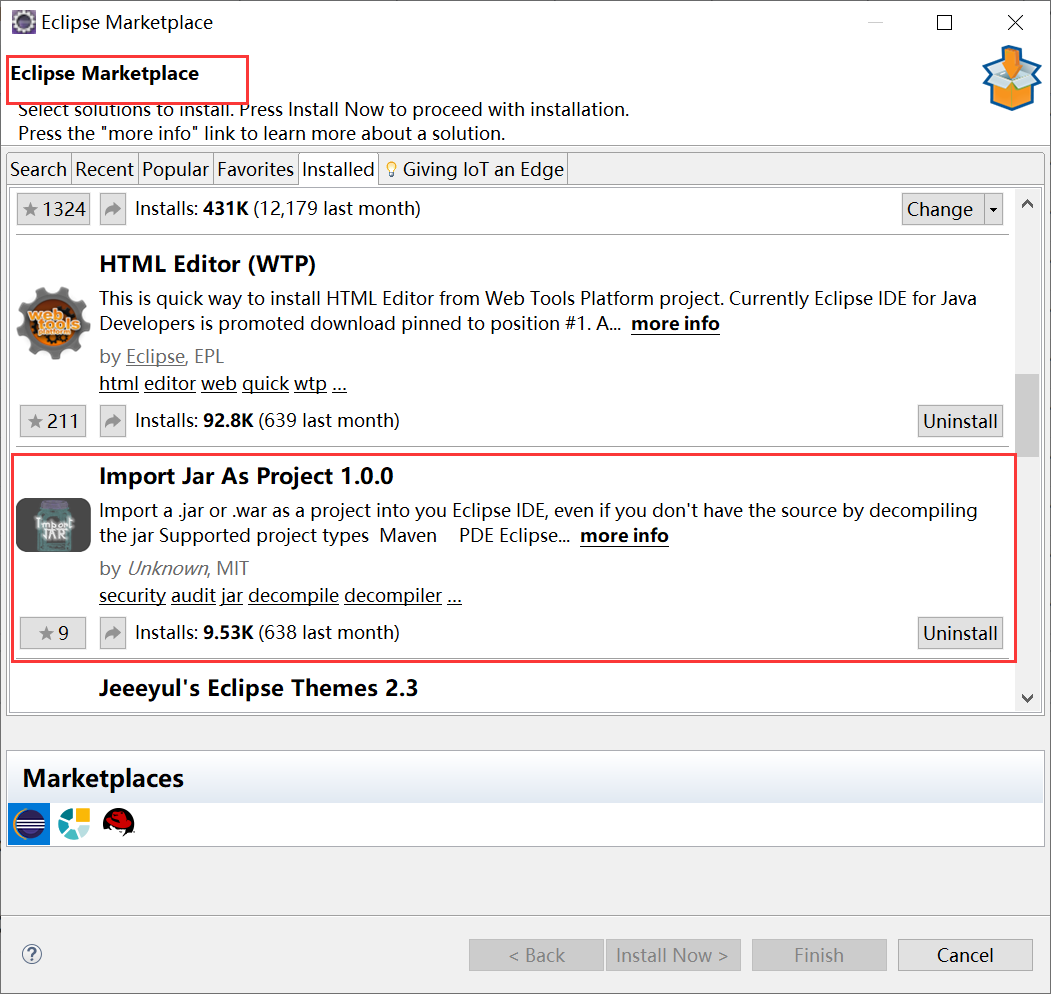Screen dimensions: 1051x994
Task: Click the scrollbar up arrow
Action: coord(1027,204)
